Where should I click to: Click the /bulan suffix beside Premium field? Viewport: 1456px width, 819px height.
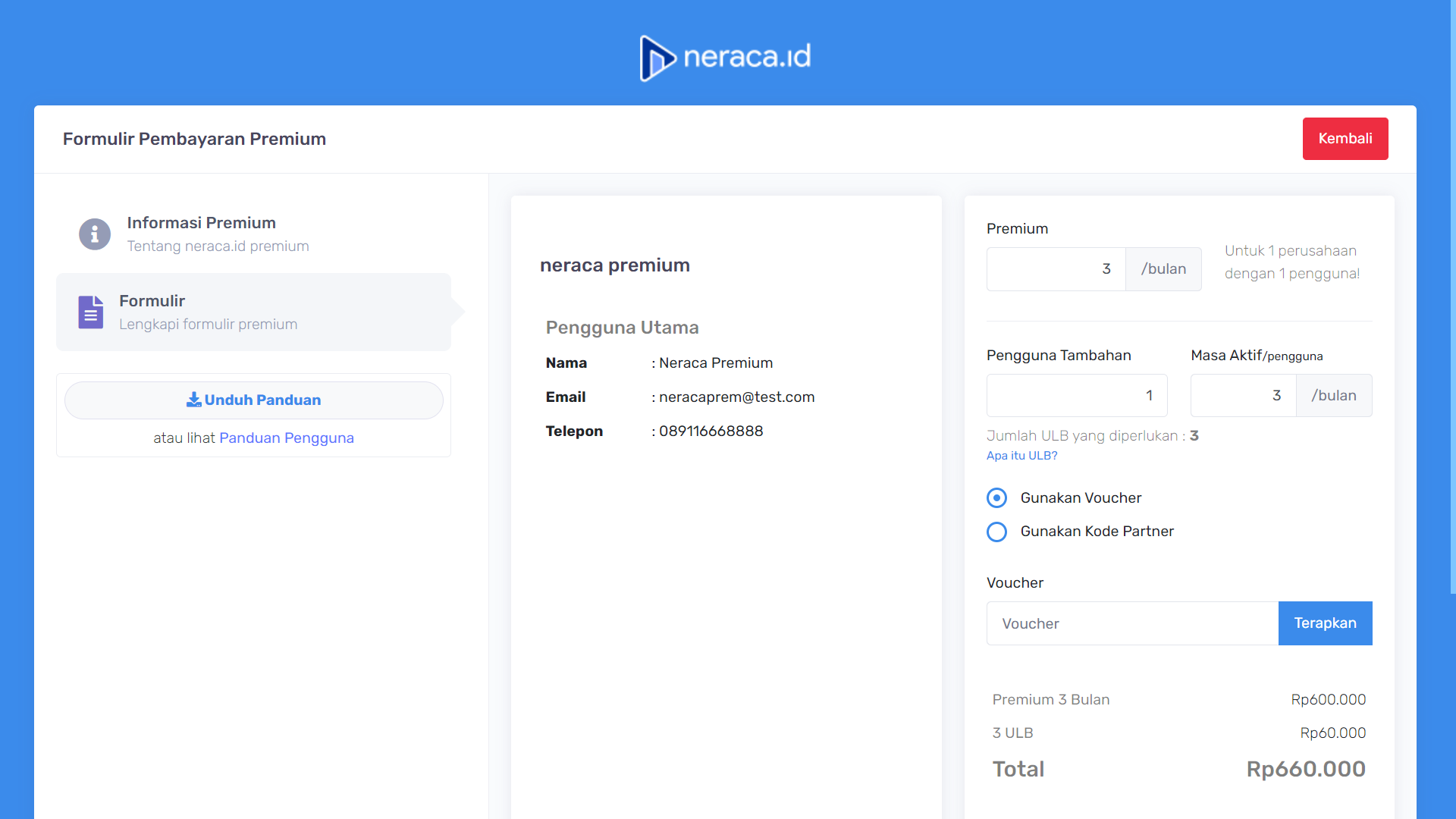1164,269
